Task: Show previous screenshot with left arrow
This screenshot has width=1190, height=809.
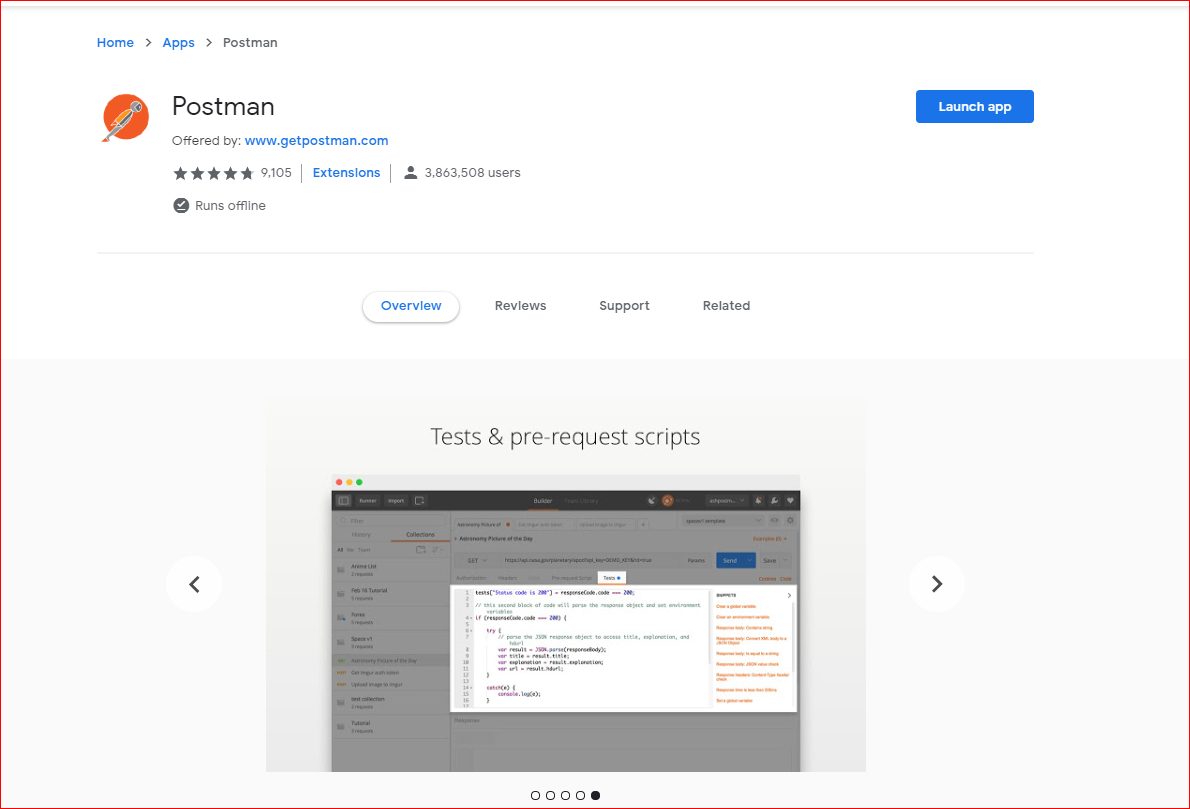Action: (194, 584)
